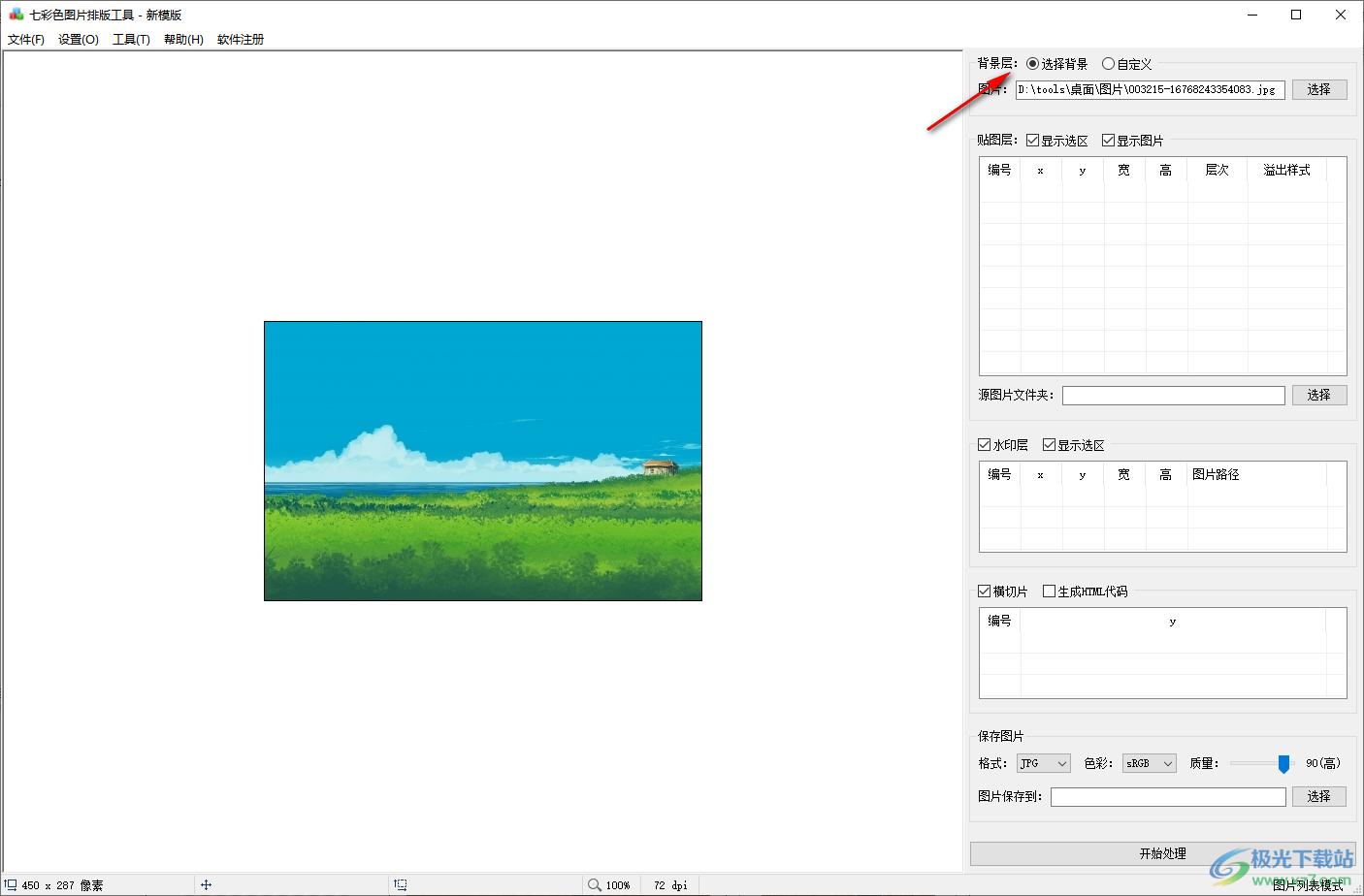1364x896 pixels.
Task: Enable the 生成HTML代码 checkbox
Action: pos(1050,592)
